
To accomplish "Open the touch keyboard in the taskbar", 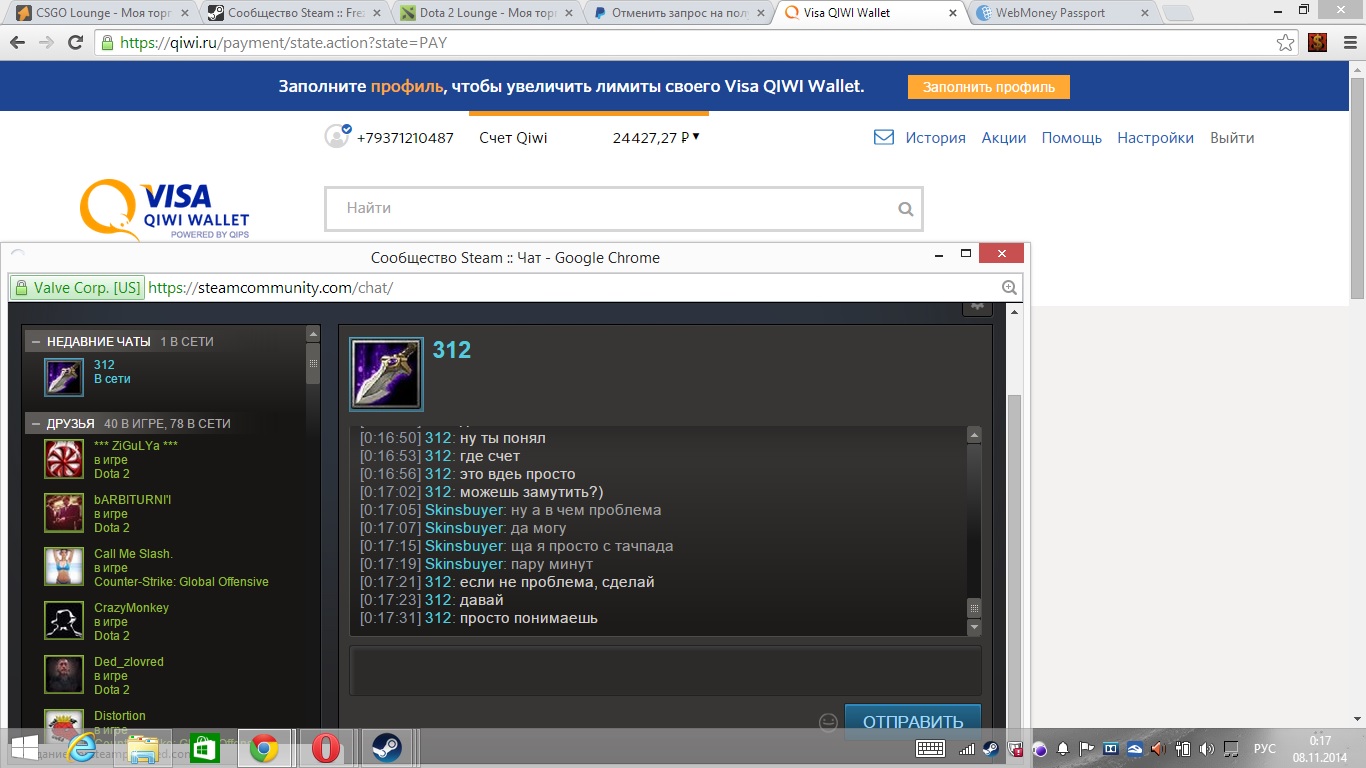I will (x=930, y=748).
